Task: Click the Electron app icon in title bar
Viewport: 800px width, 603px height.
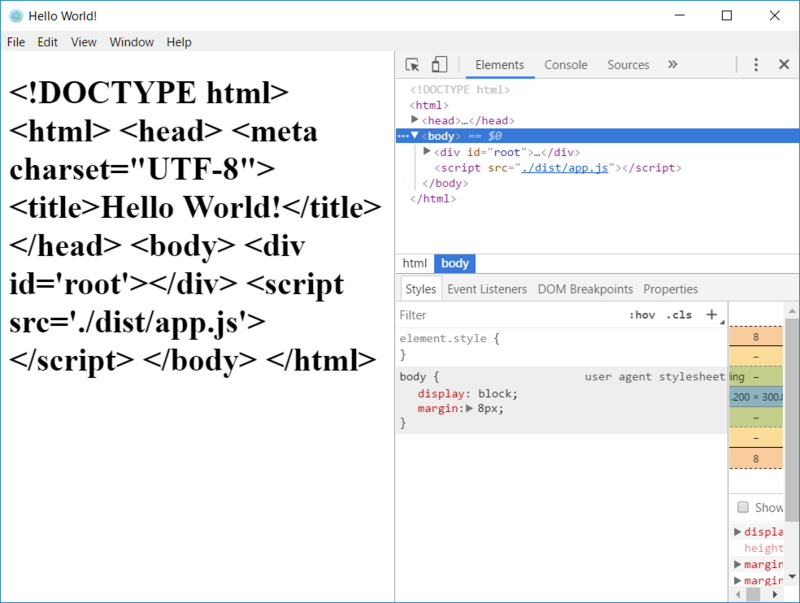Action: (x=16, y=16)
